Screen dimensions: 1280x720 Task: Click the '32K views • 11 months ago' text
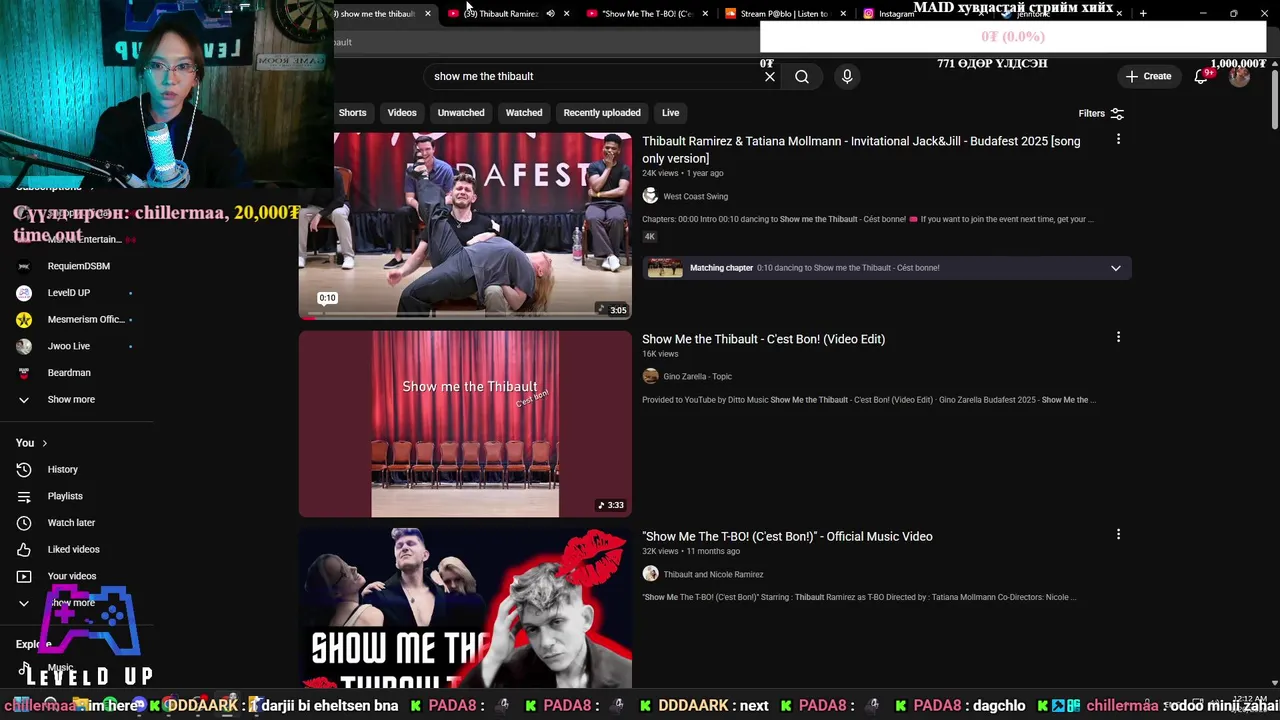click(691, 551)
